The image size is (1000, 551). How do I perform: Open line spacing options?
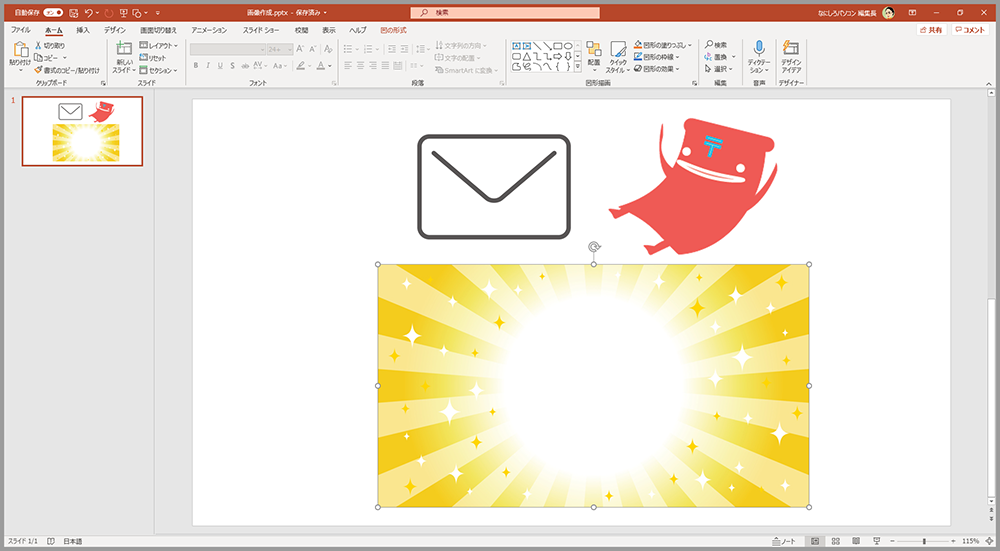coord(422,49)
